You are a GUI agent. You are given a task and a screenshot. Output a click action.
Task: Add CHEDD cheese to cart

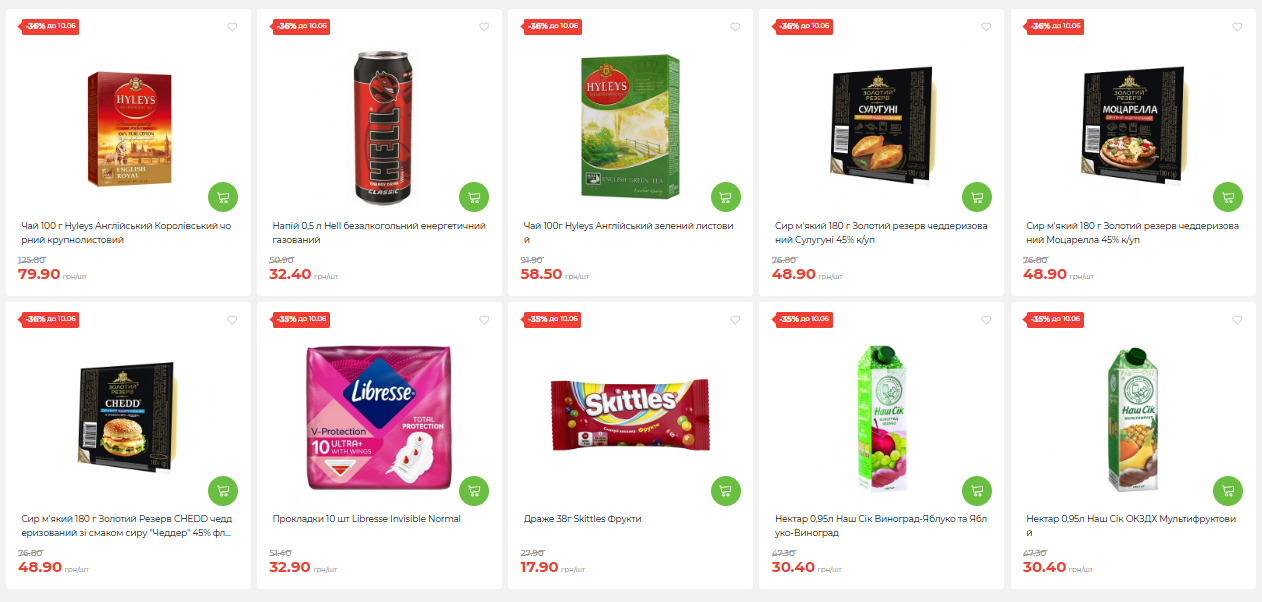coord(223,491)
